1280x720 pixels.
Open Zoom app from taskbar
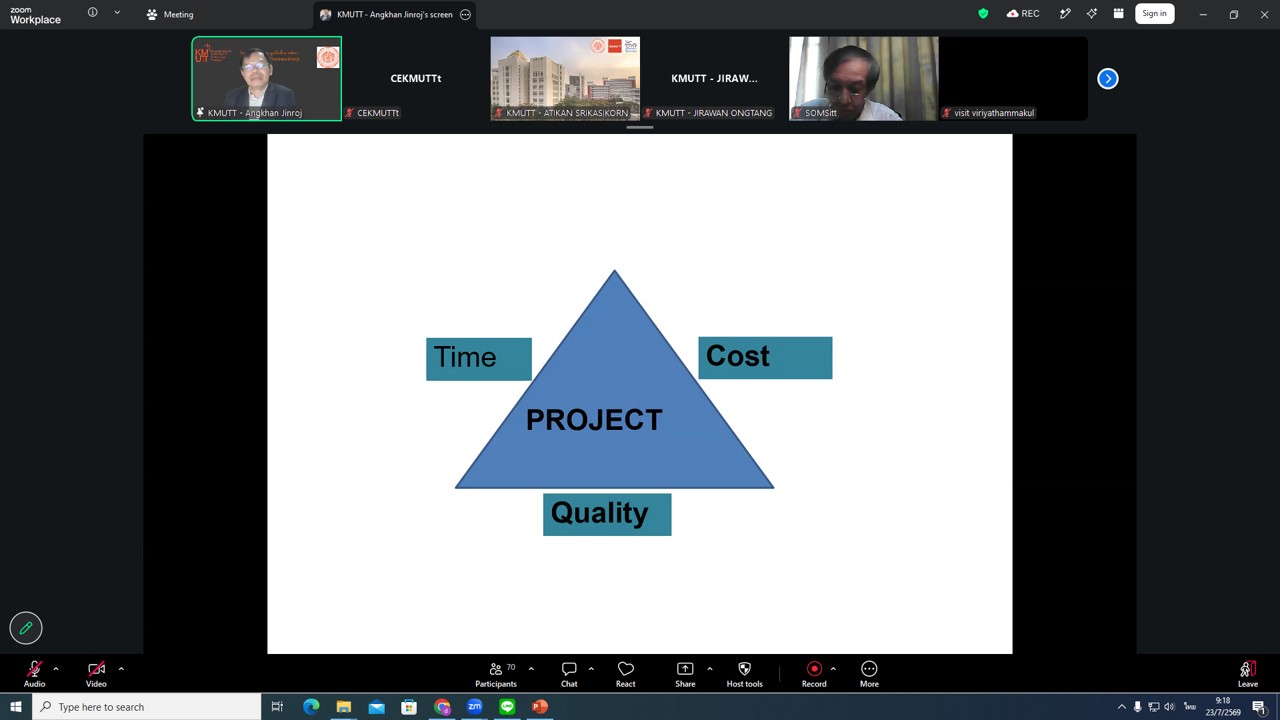click(475, 707)
